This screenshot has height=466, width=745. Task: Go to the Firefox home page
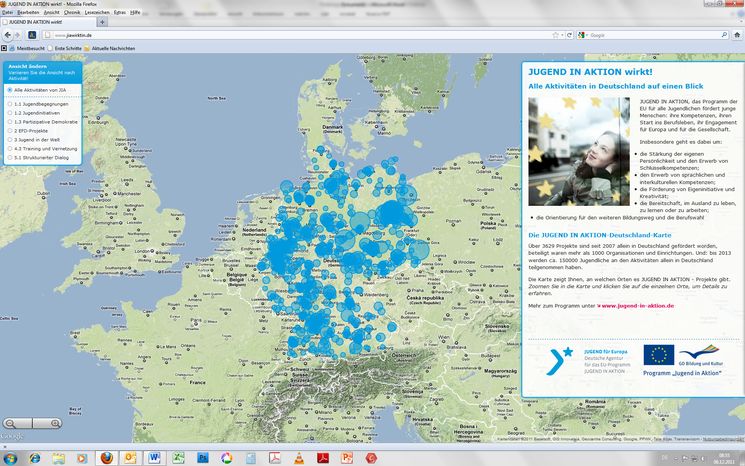click(737, 35)
